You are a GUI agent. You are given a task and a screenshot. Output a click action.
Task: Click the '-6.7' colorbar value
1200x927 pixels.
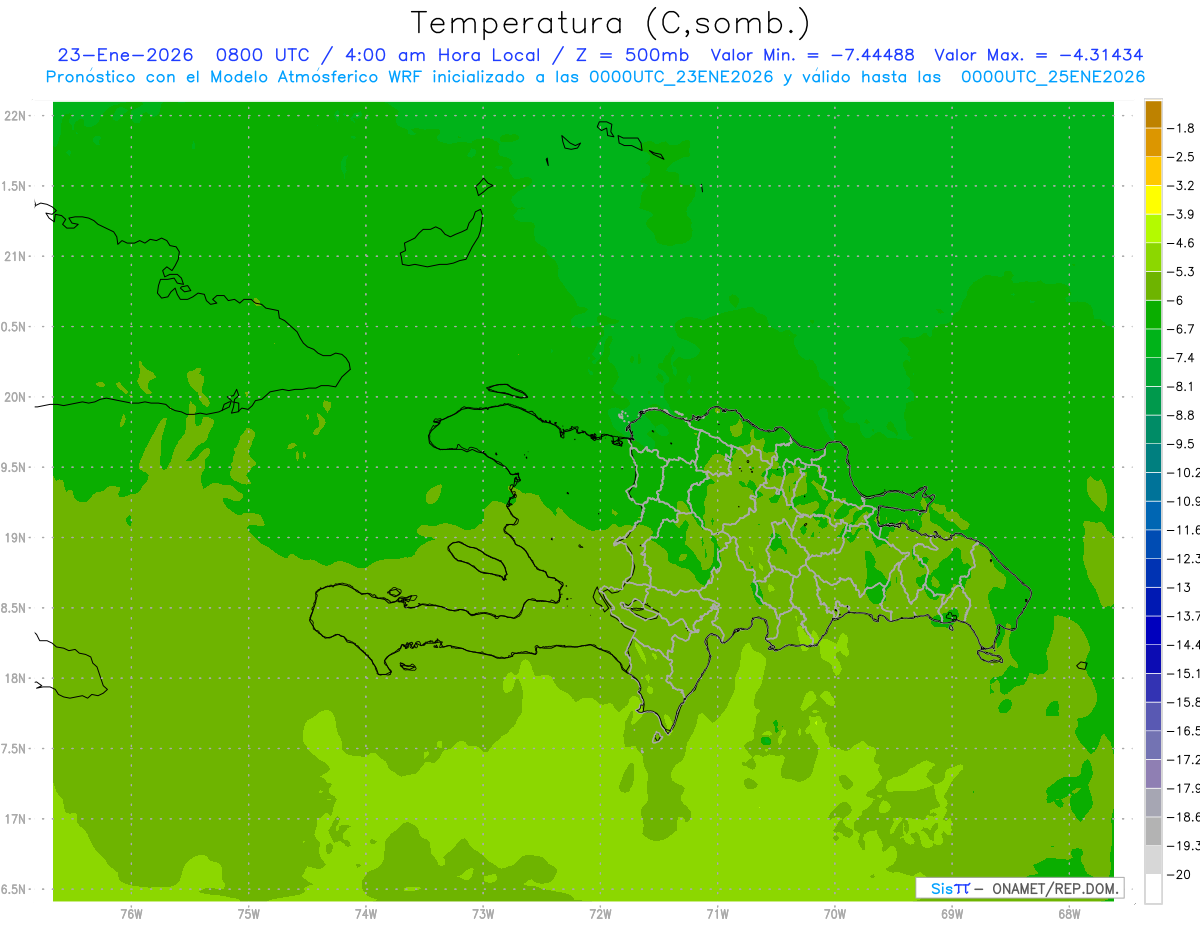click(1181, 329)
